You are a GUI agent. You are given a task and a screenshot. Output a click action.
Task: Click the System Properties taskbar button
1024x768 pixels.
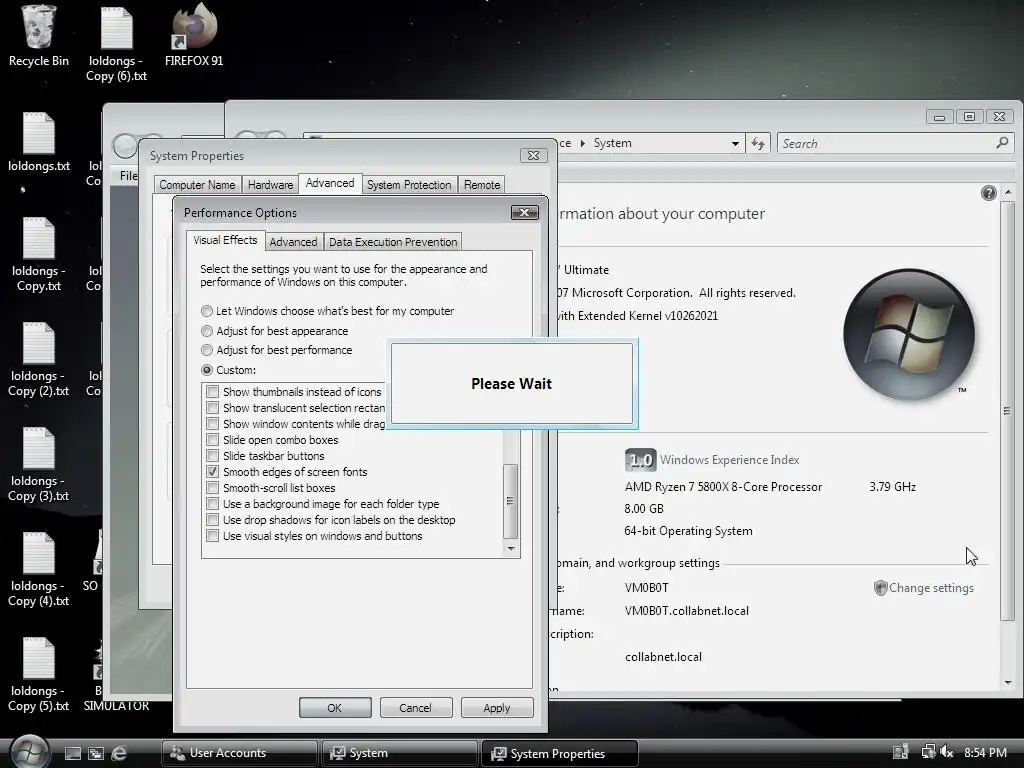pyautogui.click(x=560, y=753)
